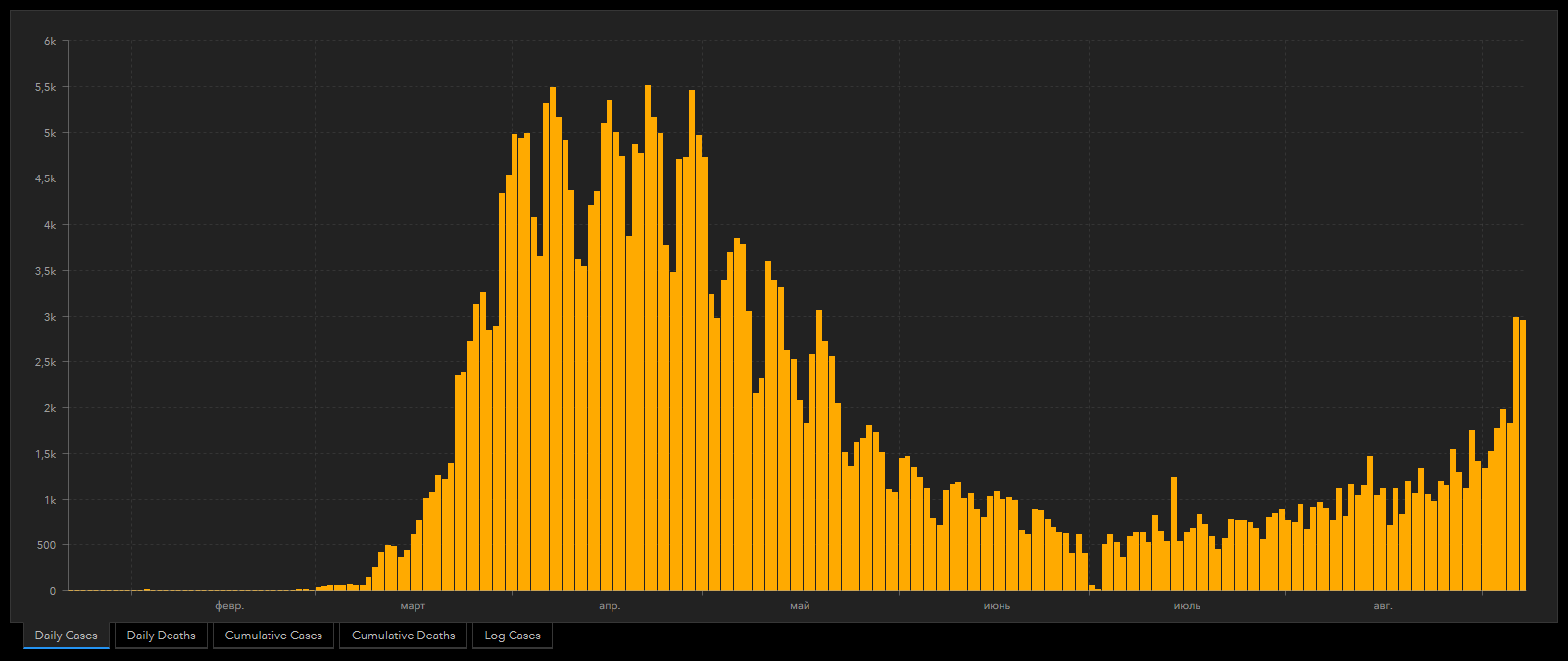Click the авг. month label
The height and width of the screenshot is (661, 1568).
coord(1382,606)
